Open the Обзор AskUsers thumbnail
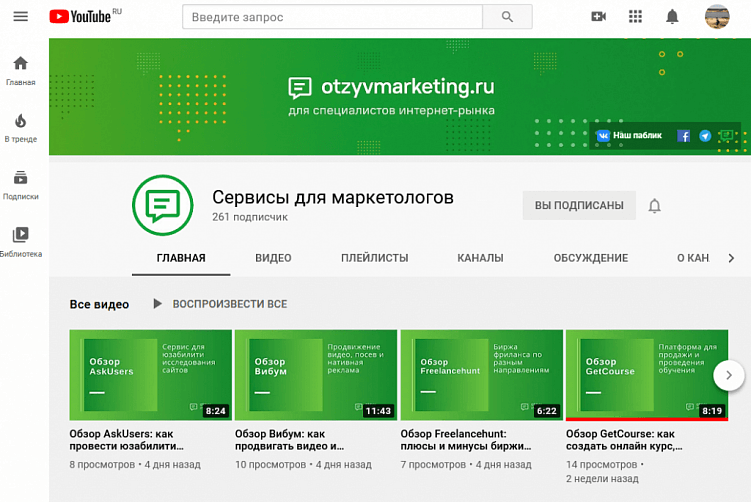The image size is (751, 502). [x=150, y=375]
